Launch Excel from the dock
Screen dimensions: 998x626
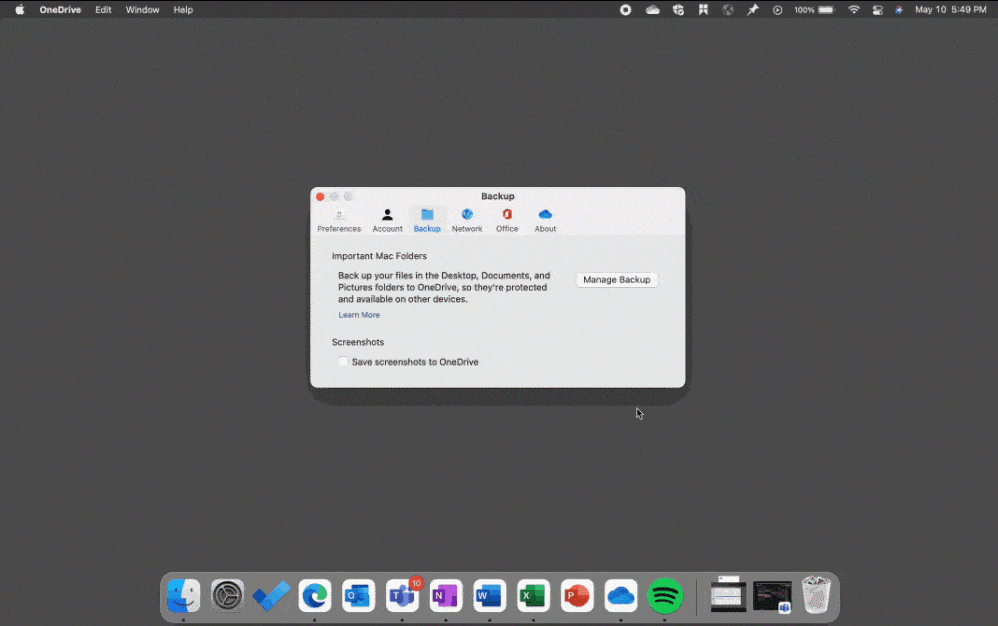click(533, 596)
